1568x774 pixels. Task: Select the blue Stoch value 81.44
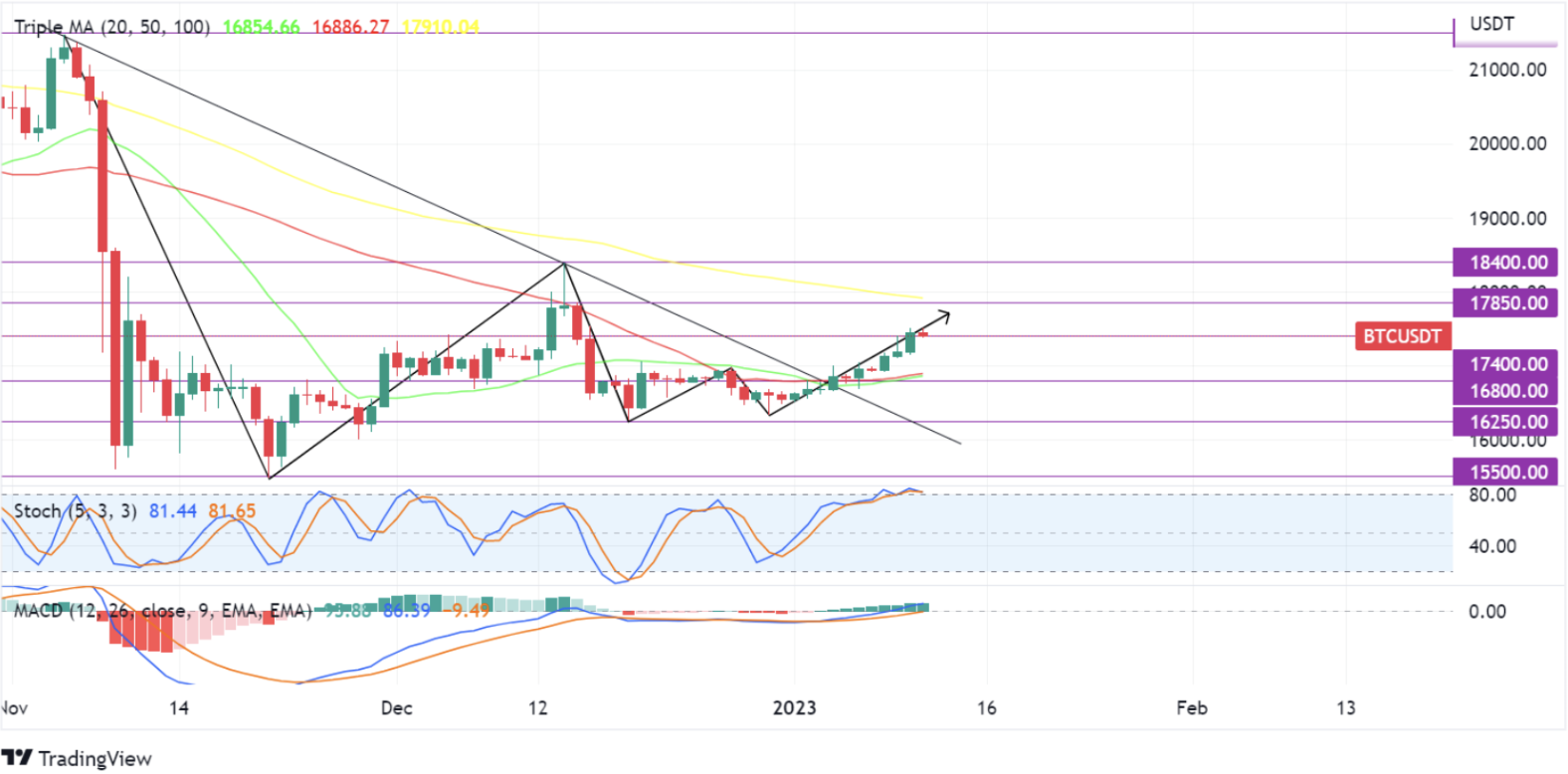(173, 511)
